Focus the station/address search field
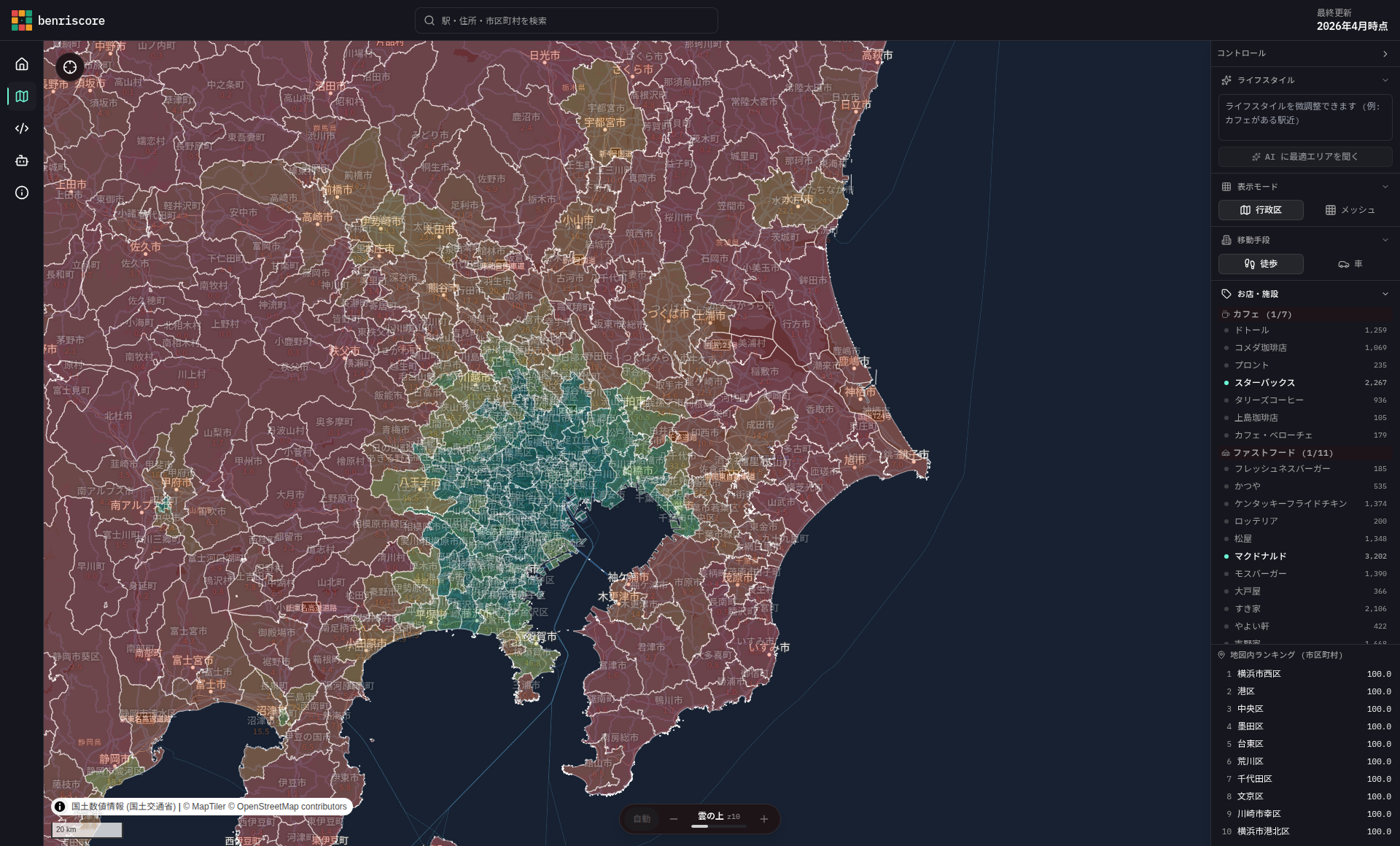 [x=567, y=20]
